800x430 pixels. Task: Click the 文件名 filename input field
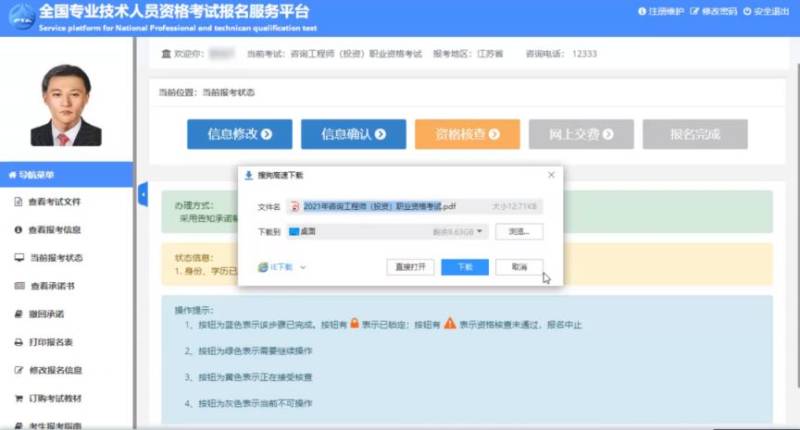(x=400, y=206)
